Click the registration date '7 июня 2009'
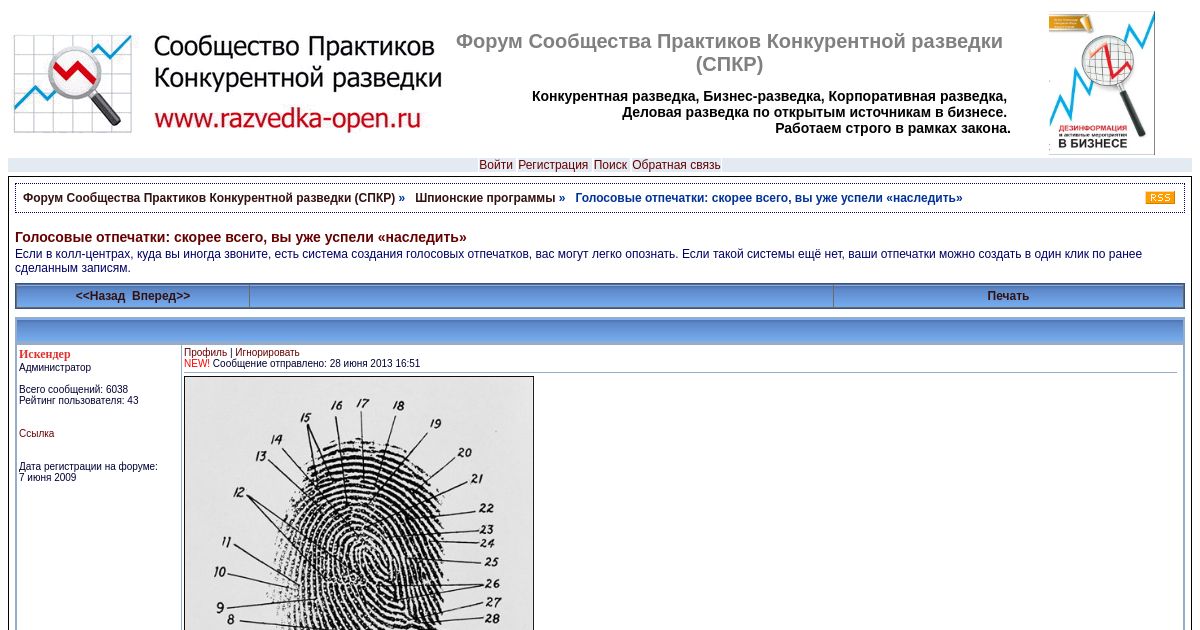The width and height of the screenshot is (1200, 630). [48, 477]
